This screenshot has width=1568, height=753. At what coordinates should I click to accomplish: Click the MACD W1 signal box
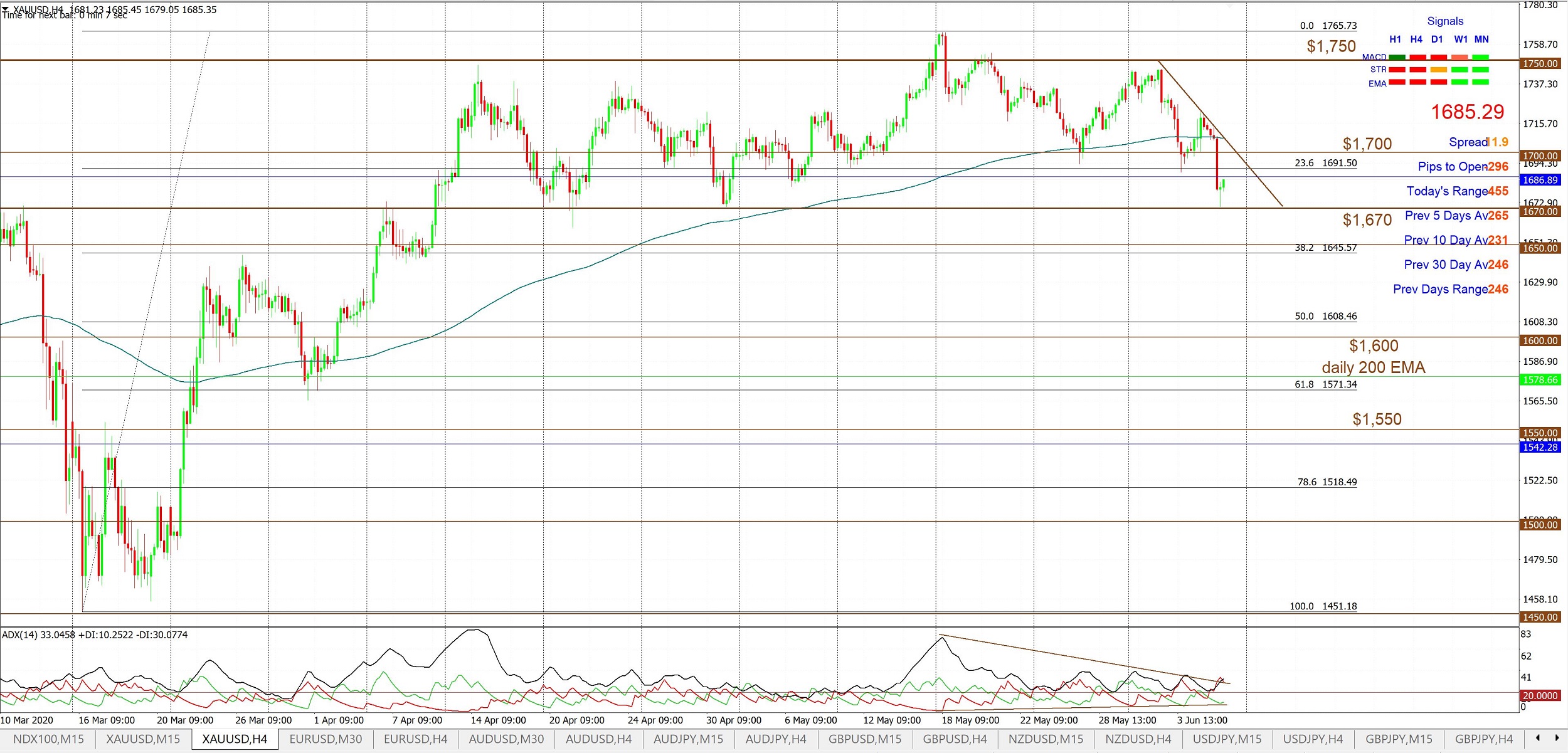[x=1459, y=57]
